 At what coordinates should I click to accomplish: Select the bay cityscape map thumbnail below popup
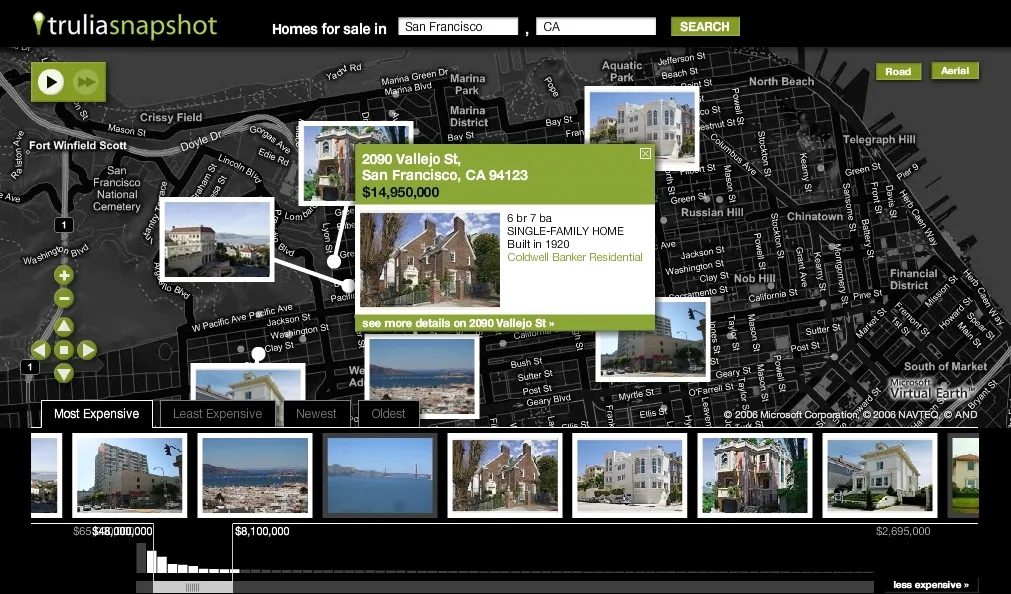pos(422,376)
